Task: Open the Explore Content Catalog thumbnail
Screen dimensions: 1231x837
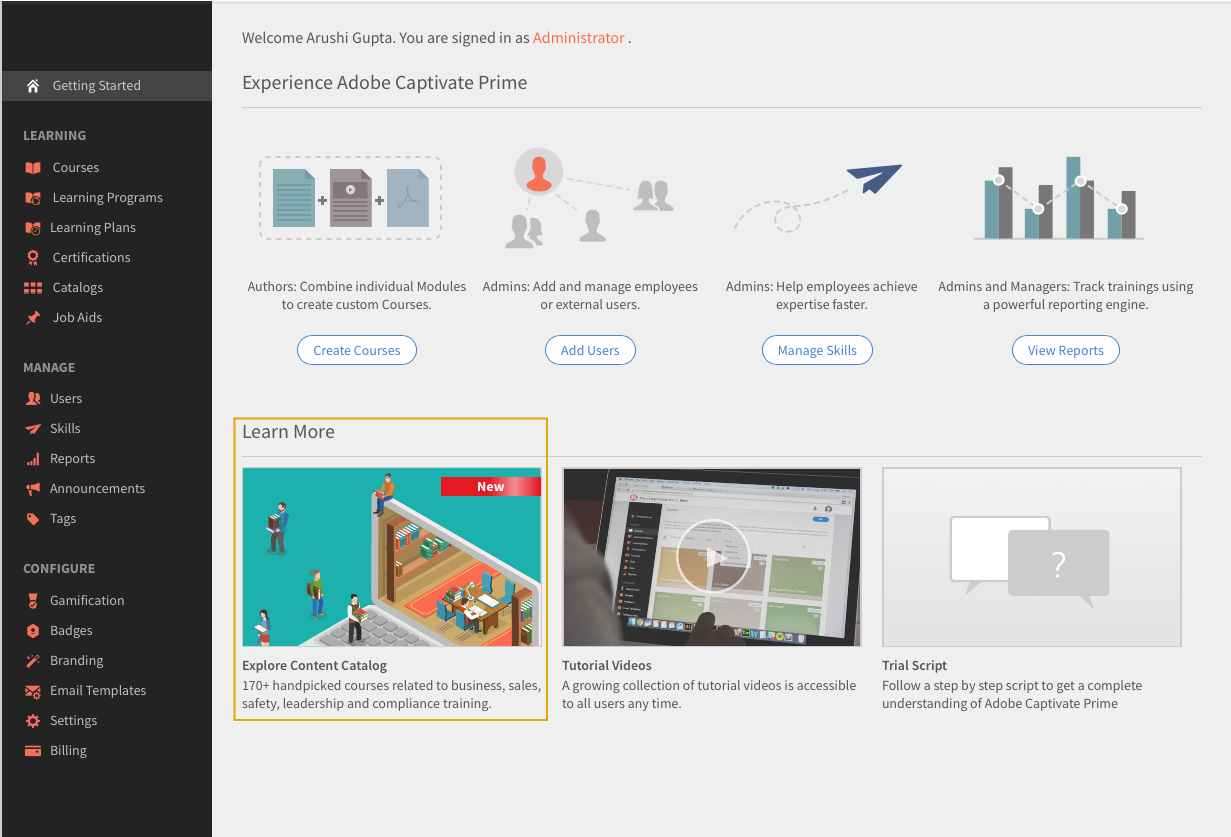Action: [392, 557]
